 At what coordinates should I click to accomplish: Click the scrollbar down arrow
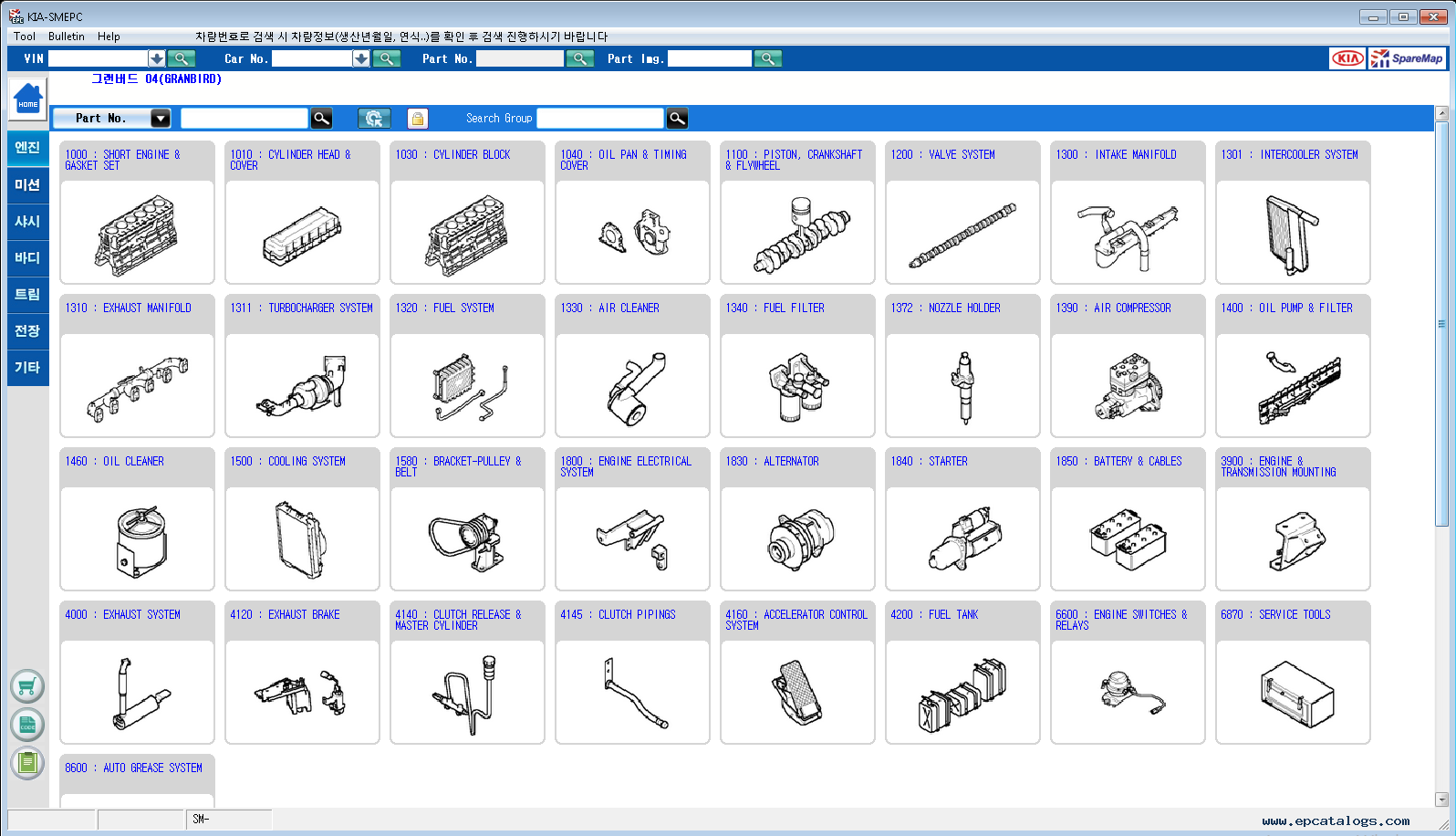click(x=1441, y=799)
